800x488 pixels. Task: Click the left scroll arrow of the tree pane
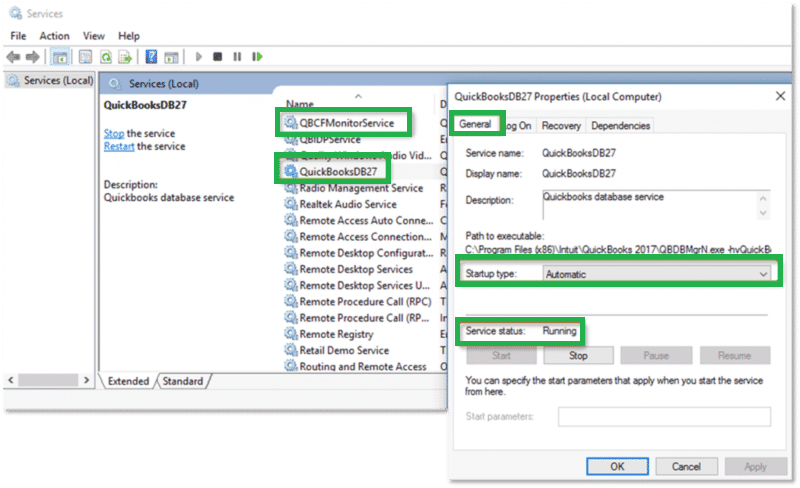tap(11, 380)
